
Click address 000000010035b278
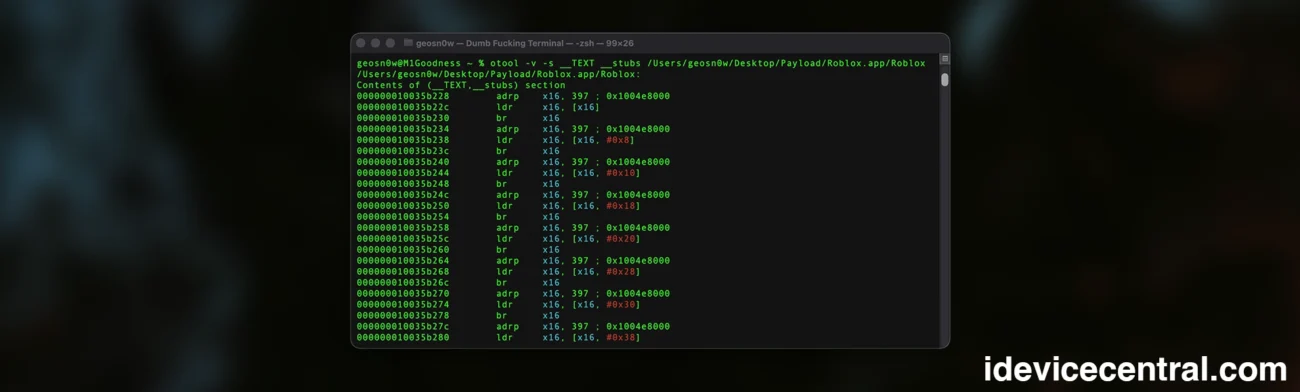[x=403, y=316]
